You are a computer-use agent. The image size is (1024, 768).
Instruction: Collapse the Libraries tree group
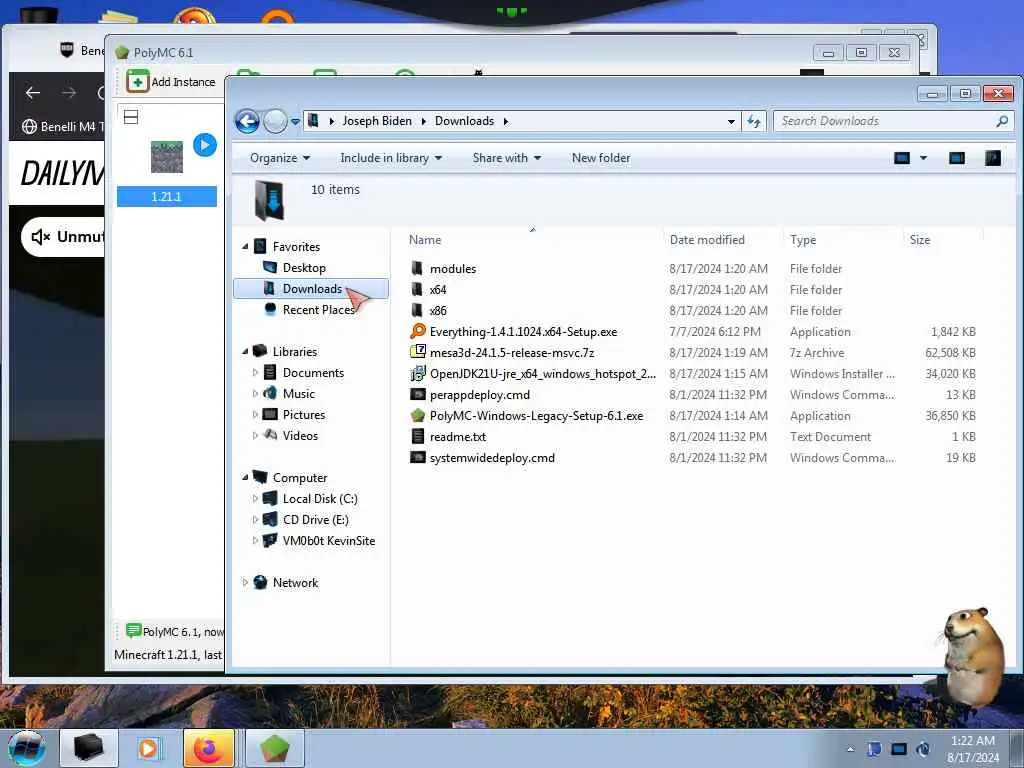[246, 351]
